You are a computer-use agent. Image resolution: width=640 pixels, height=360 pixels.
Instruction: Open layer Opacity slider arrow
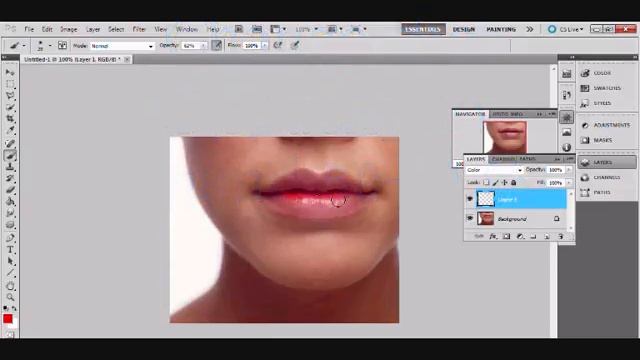[569, 170]
